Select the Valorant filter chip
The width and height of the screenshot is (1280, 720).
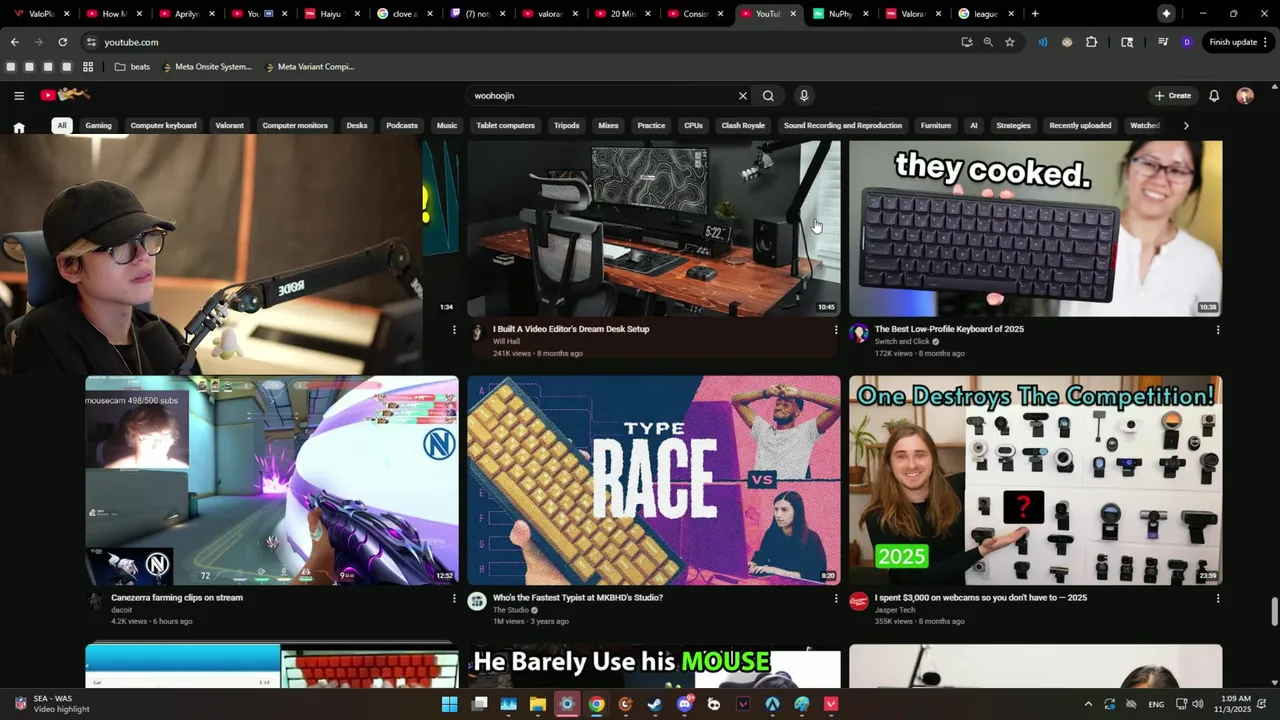(229, 125)
